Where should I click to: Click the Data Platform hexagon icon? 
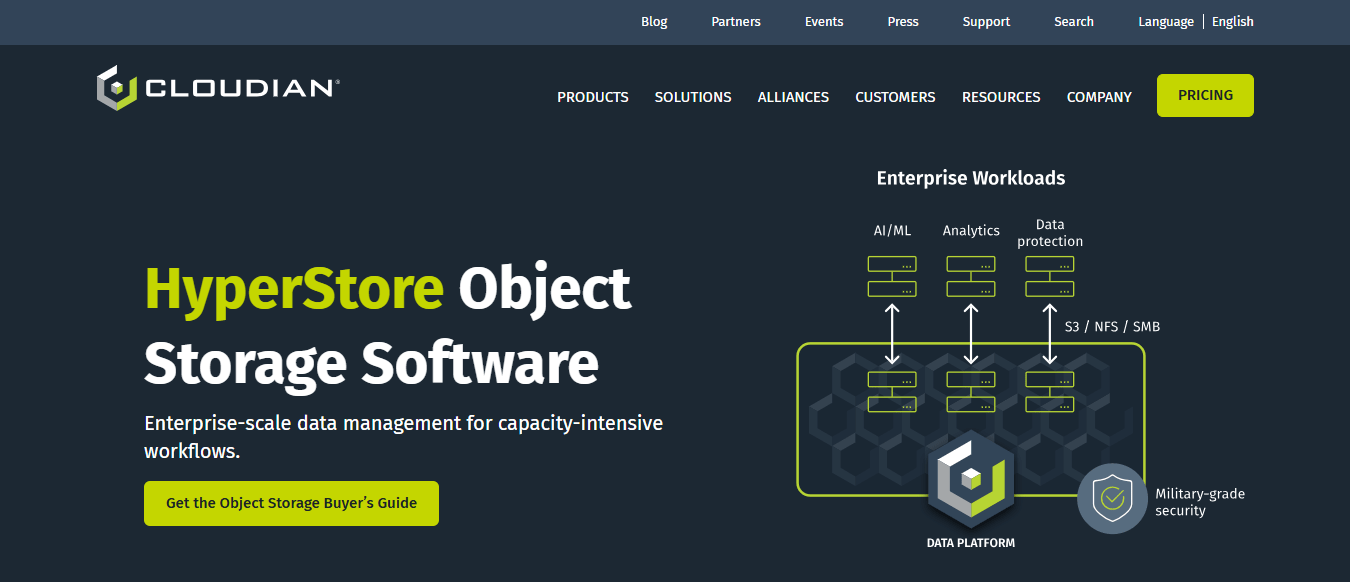(x=970, y=482)
